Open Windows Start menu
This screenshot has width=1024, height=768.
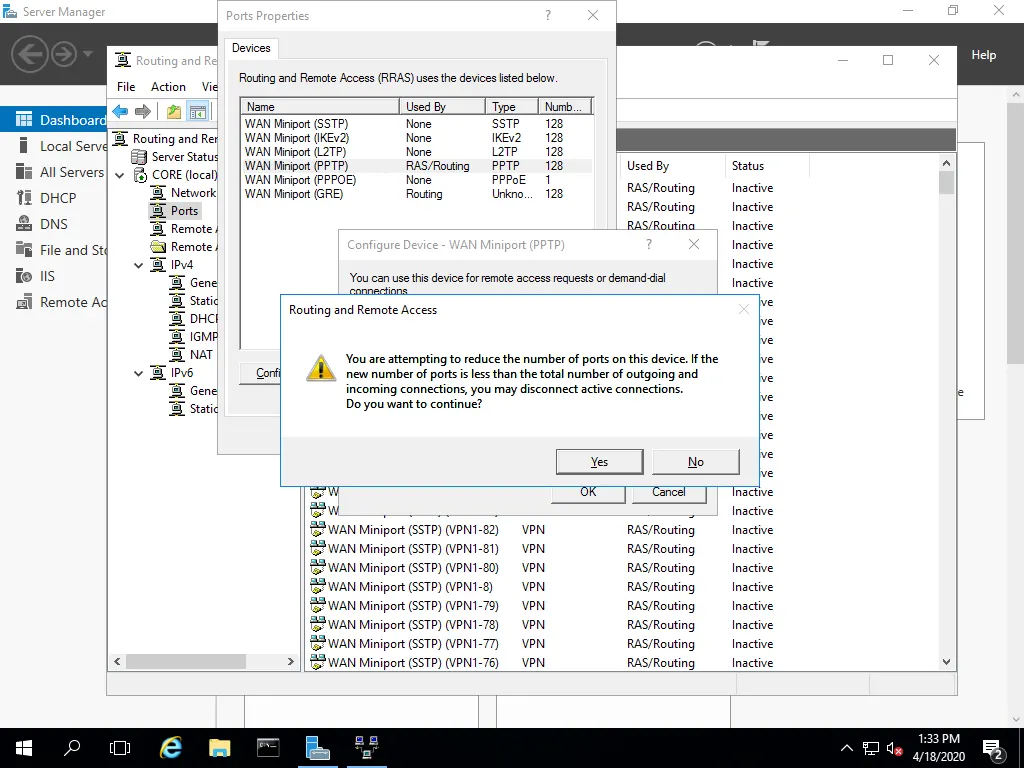tap(24, 748)
